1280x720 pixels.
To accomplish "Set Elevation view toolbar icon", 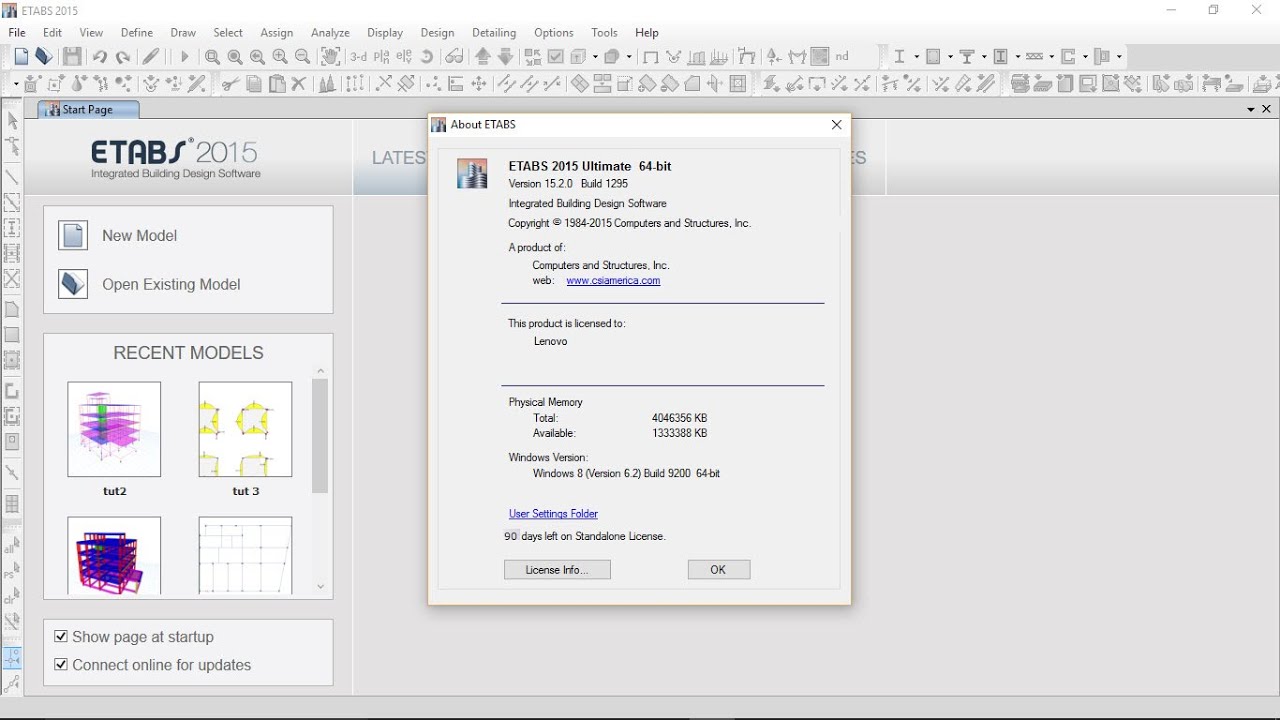I will point(404,57).
